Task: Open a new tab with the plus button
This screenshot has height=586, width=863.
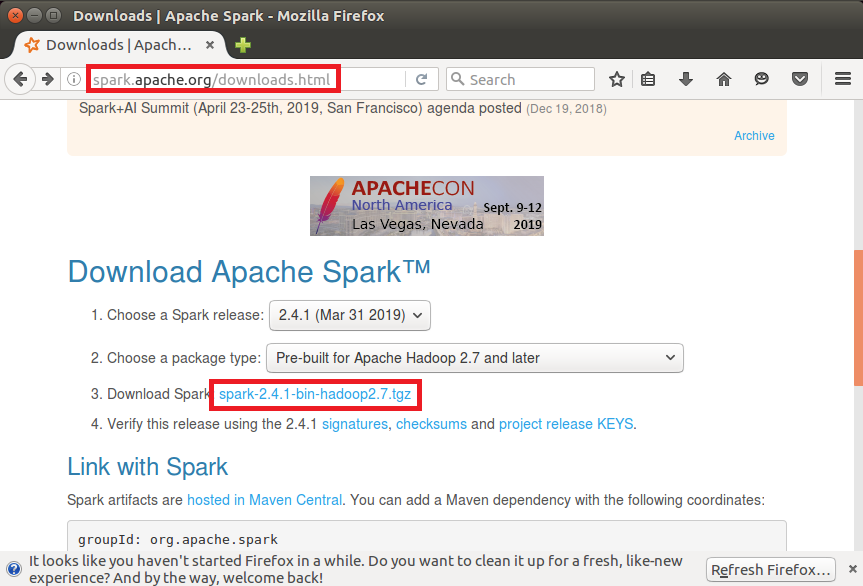Action: pyautogui.click(x=243, y=45)
